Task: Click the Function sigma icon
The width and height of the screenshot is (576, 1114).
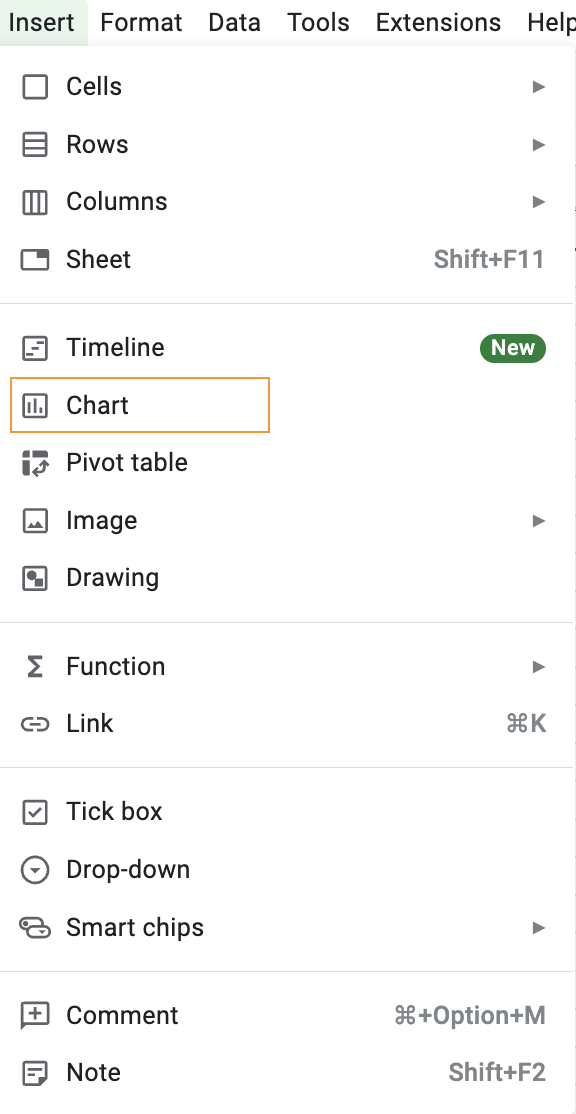Action: (35, 666)
